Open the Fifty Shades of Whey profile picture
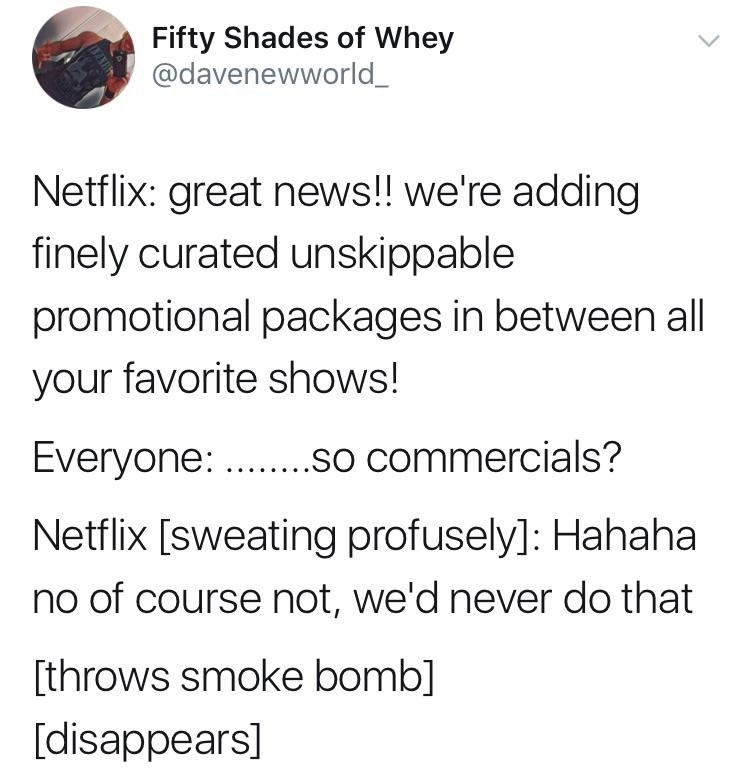750x780 pixels. point(84,57)
